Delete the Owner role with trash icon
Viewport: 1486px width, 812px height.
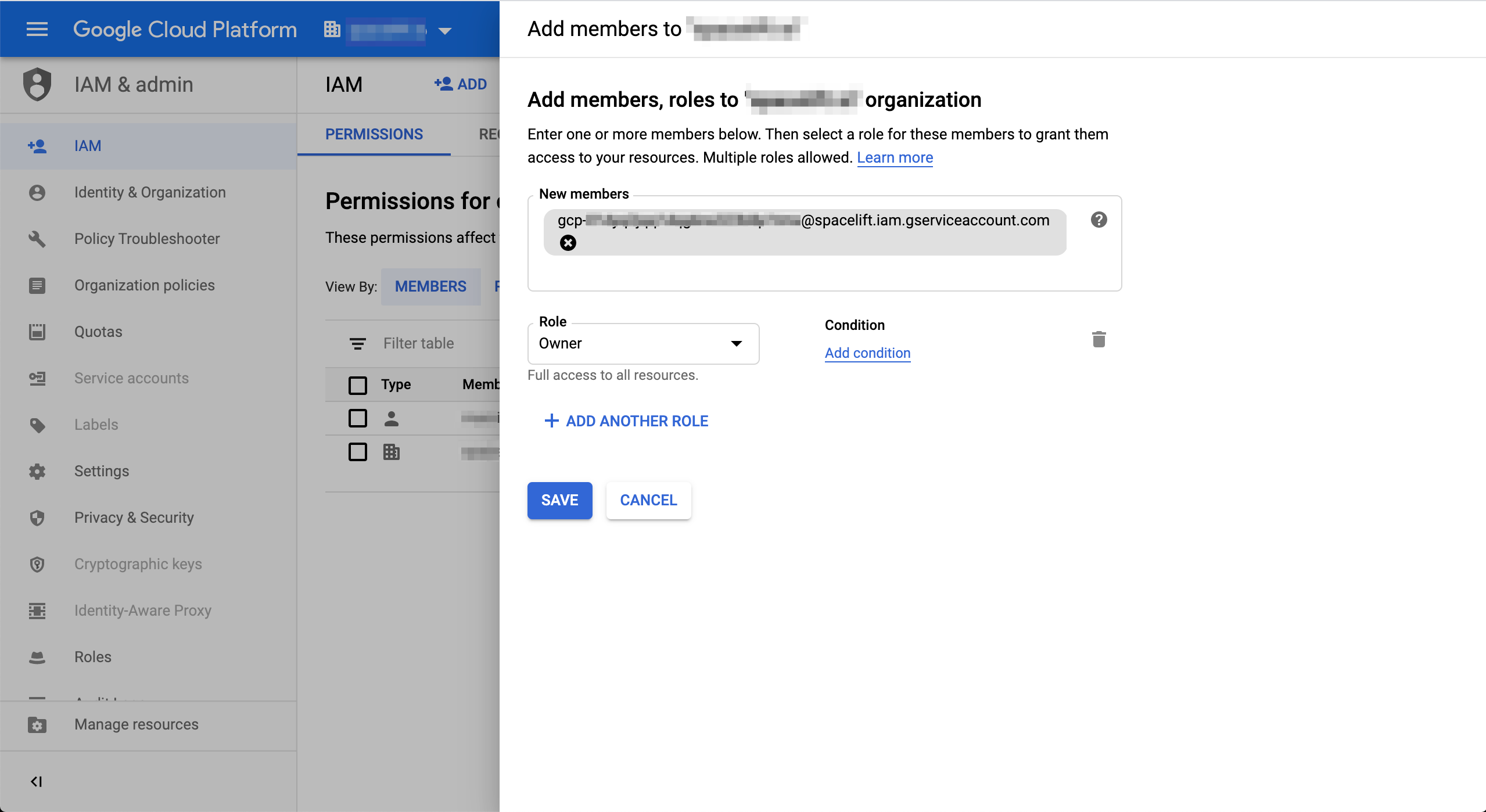click(1099, 339)
